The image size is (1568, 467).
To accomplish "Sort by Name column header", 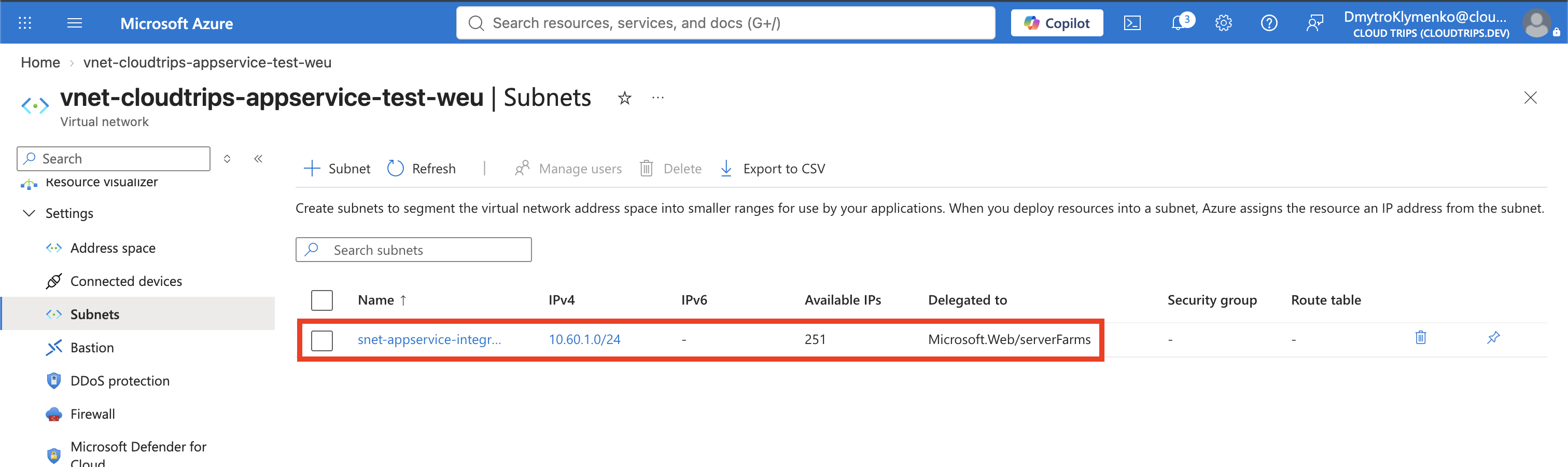I will coord(382,300).
